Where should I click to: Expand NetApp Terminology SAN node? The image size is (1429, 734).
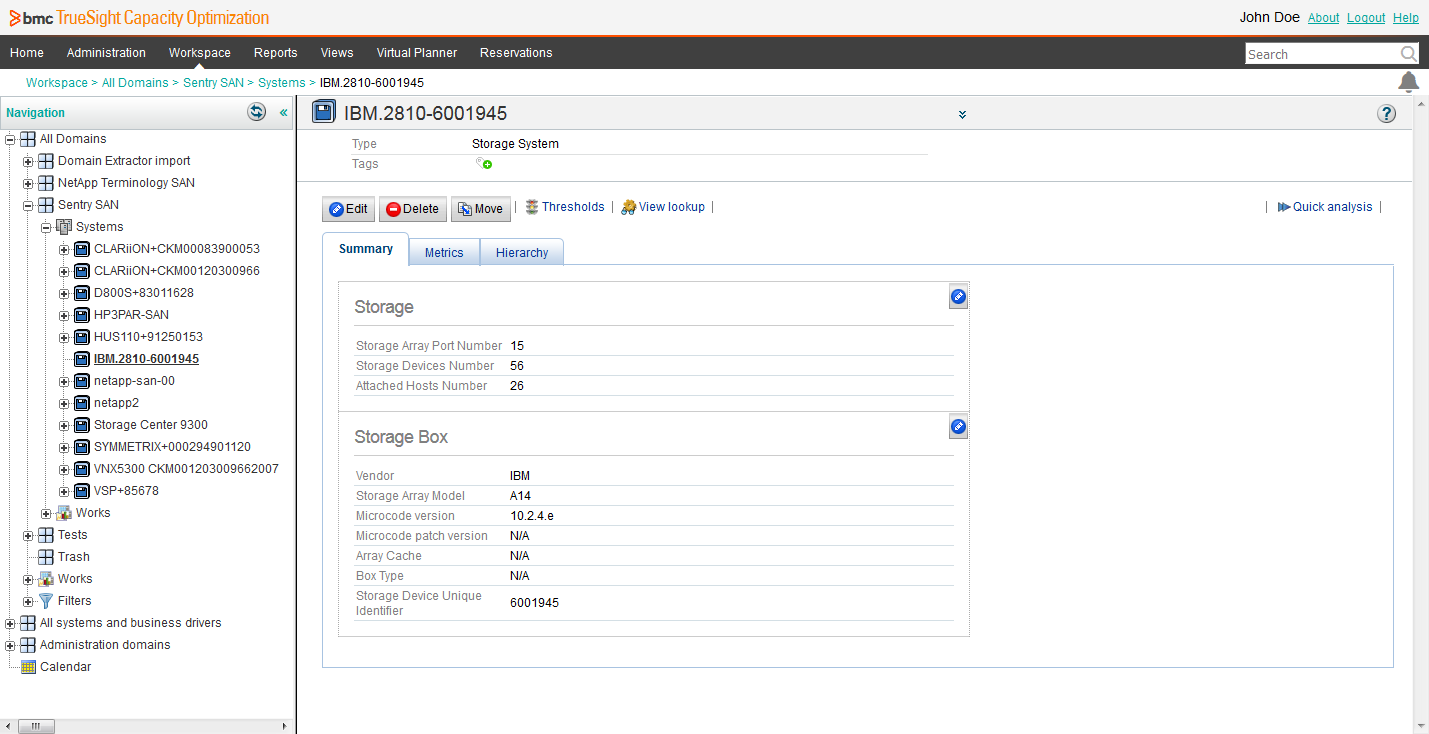pos(28,183)
